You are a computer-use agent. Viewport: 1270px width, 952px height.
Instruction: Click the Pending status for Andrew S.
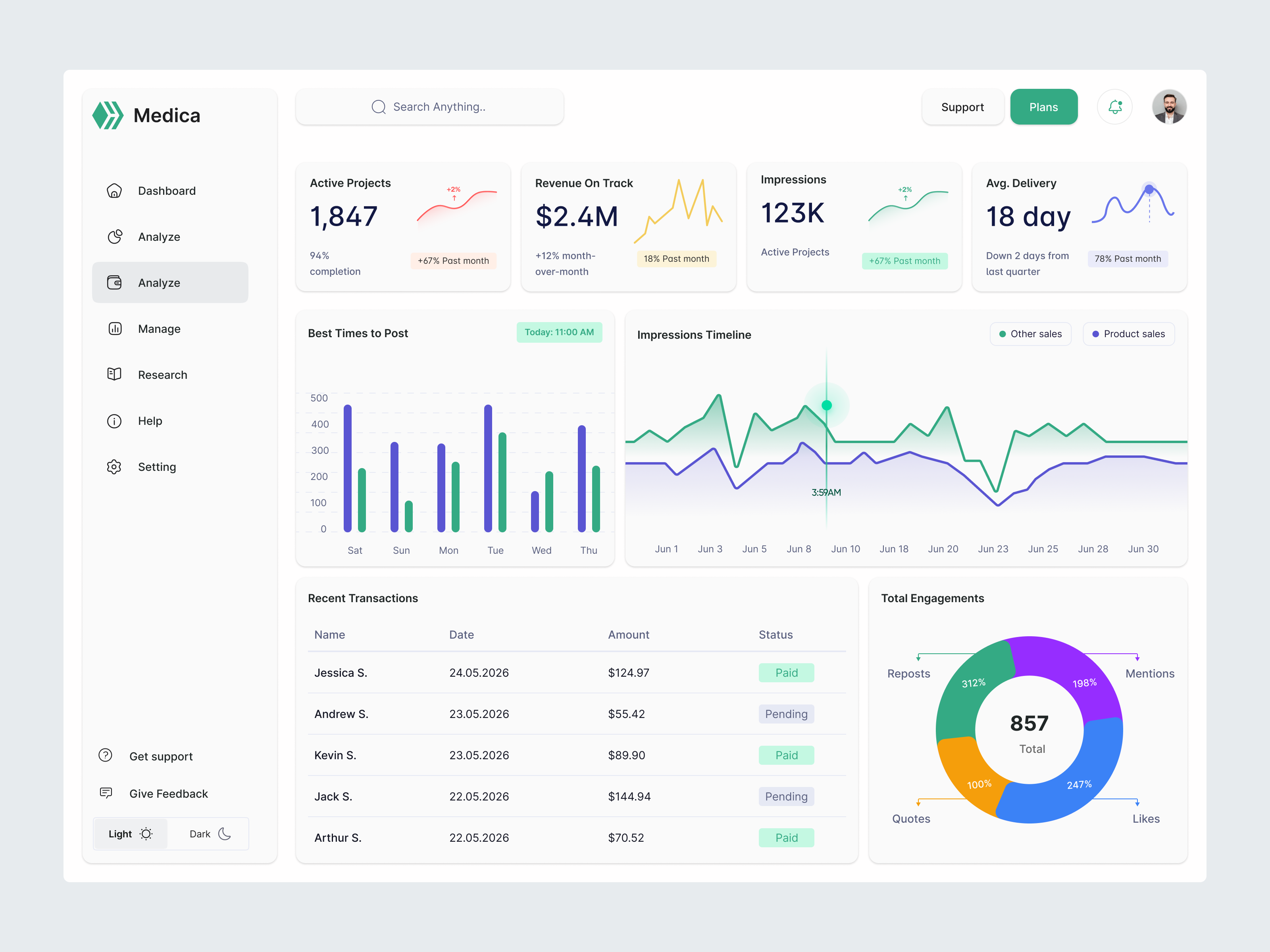[786, 714]
